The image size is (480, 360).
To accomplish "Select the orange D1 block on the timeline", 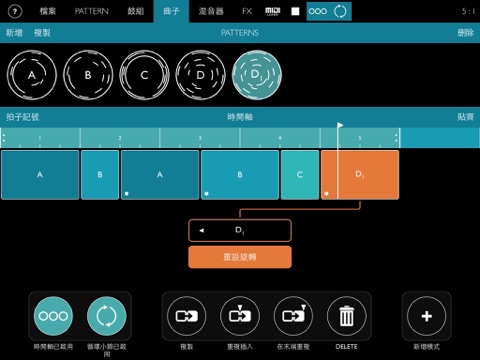I will pyautogui.click(x=360, y=175).
